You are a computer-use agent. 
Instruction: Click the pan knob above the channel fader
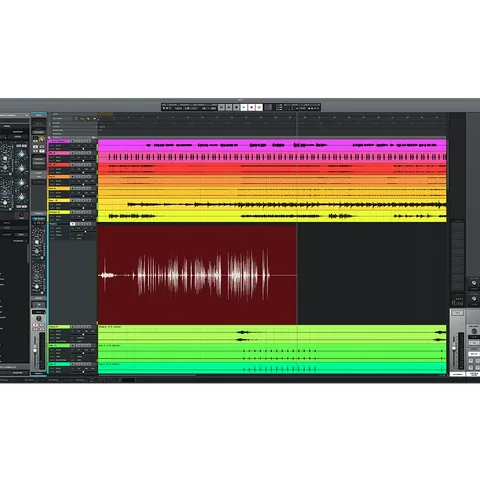[x=39, y=319]
